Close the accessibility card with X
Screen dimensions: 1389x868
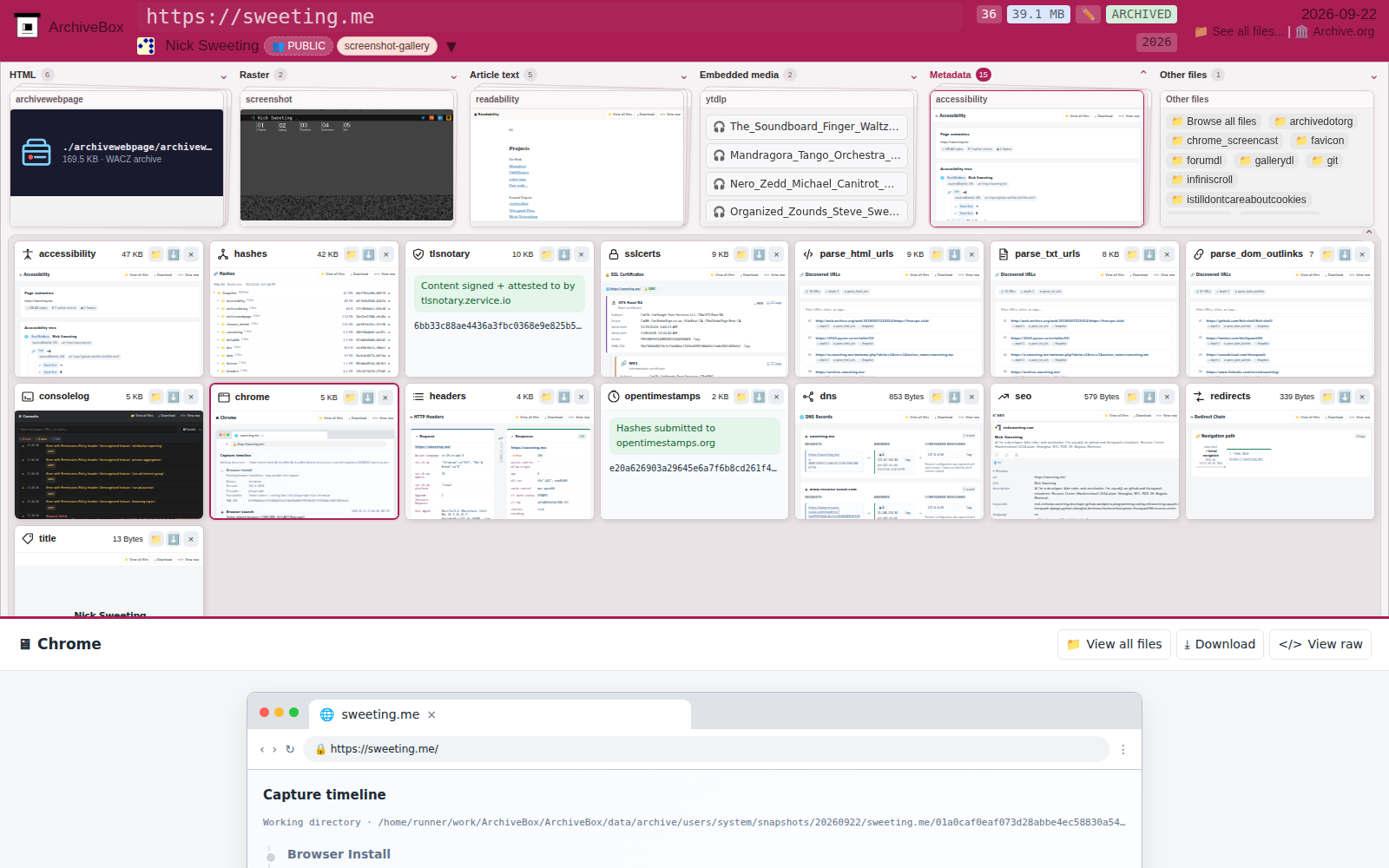[x=191, y=254]
